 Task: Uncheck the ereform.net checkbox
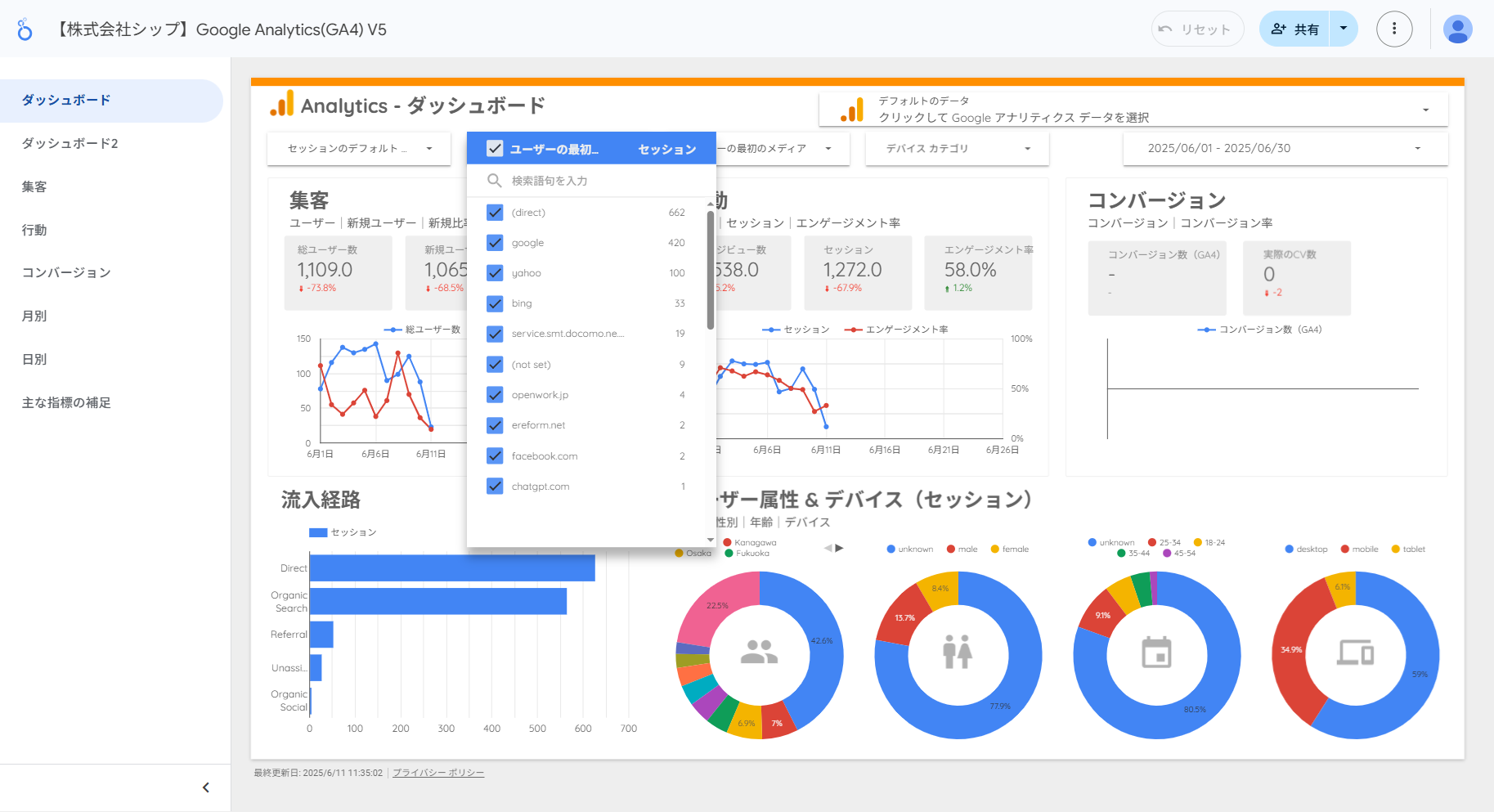[x=495, y=425]
